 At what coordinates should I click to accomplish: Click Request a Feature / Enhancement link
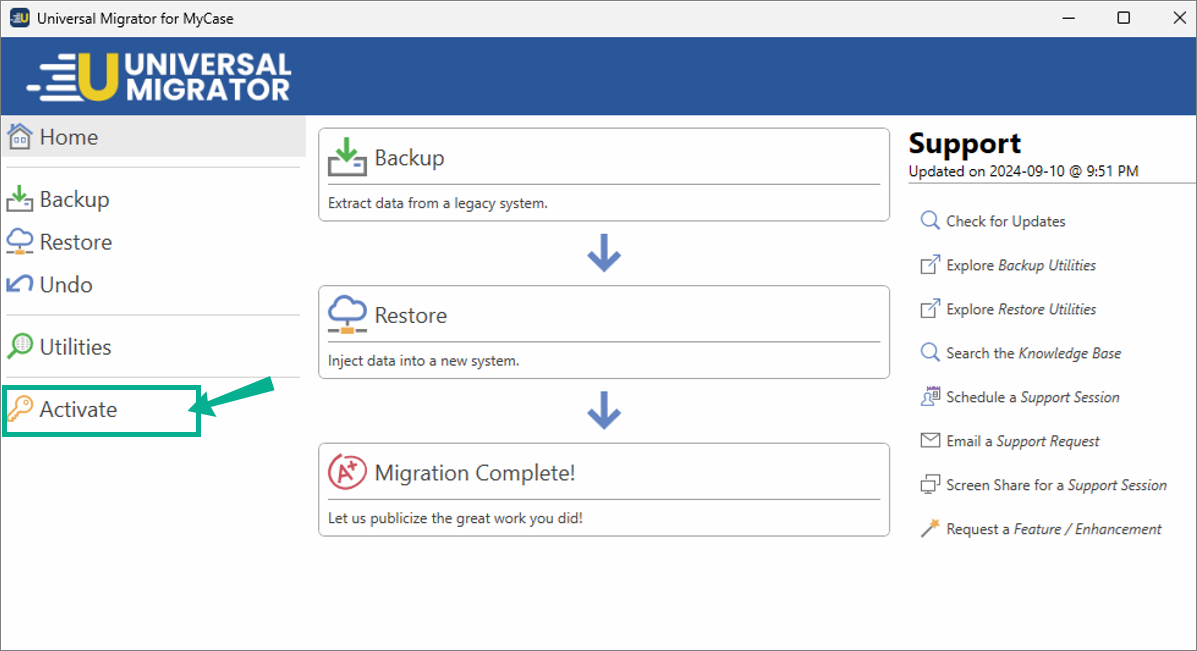click(x=1054, y=529)
